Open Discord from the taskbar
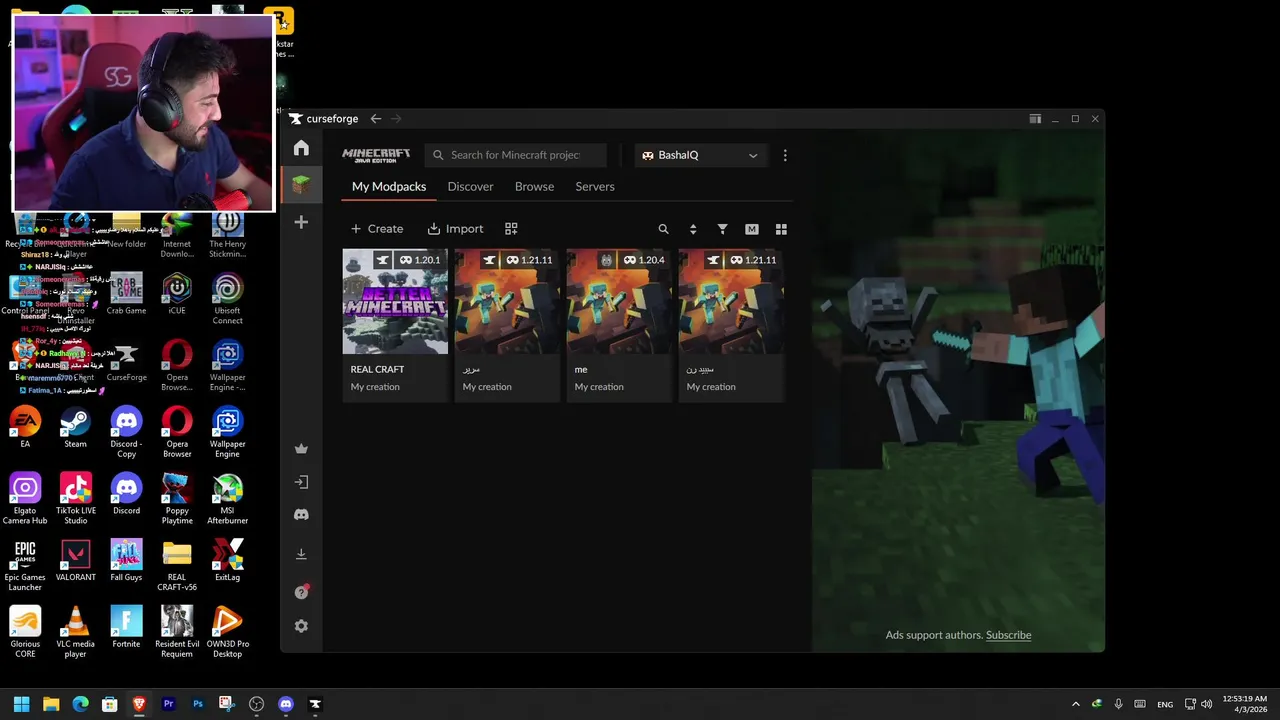The image size is (1280, 720). point(285,704)
